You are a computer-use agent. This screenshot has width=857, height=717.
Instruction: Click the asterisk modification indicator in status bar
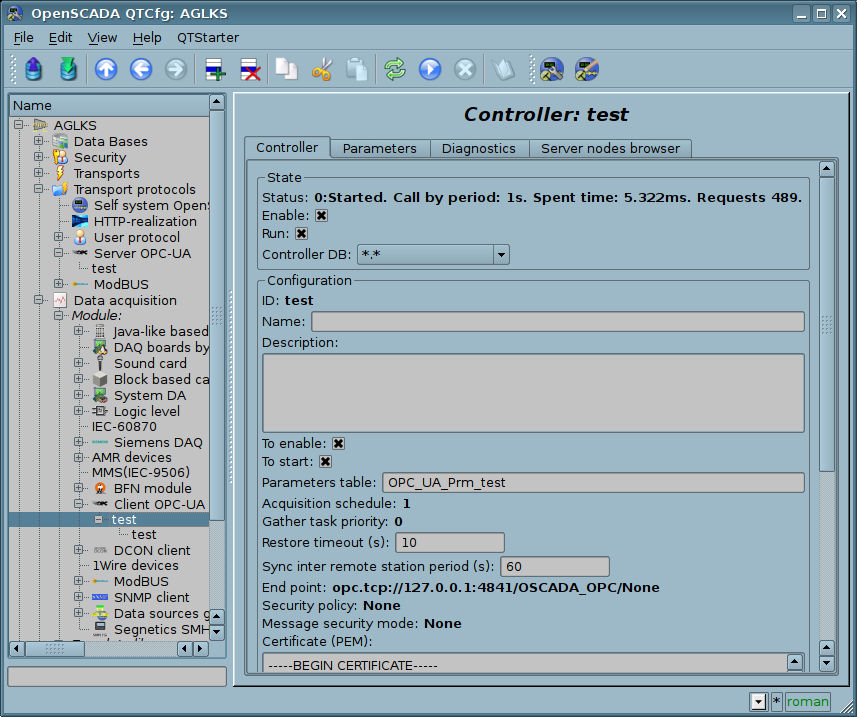pyautogui.click(x=777, y=702)
